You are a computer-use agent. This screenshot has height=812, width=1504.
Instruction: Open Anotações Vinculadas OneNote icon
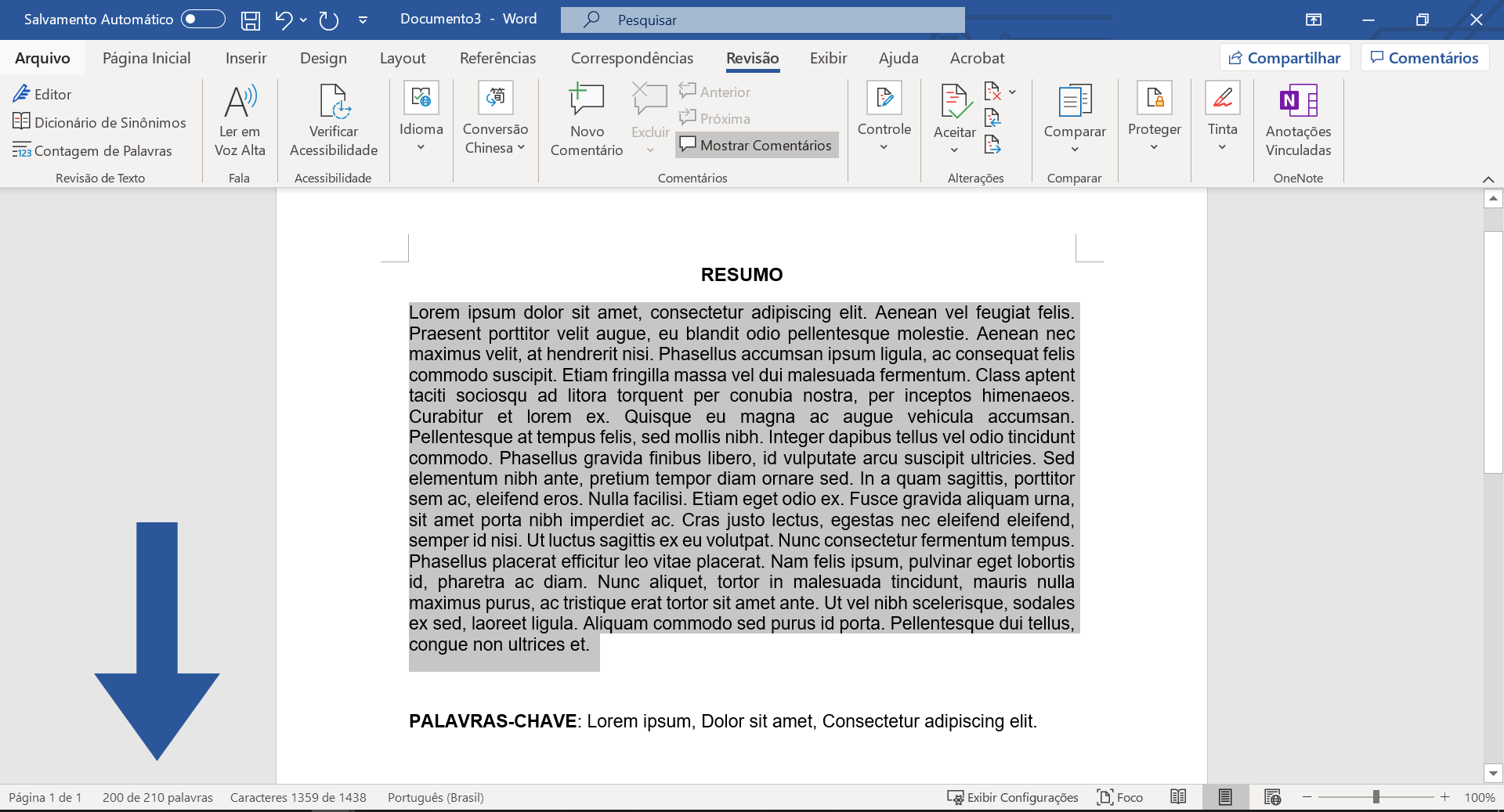pos(1298,121)
